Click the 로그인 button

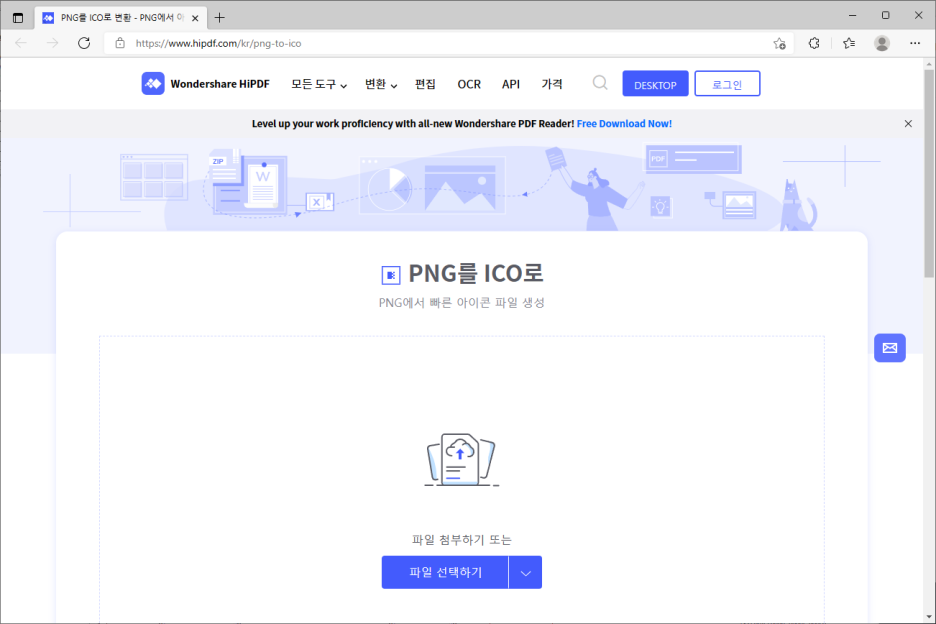tap(727, 84)
